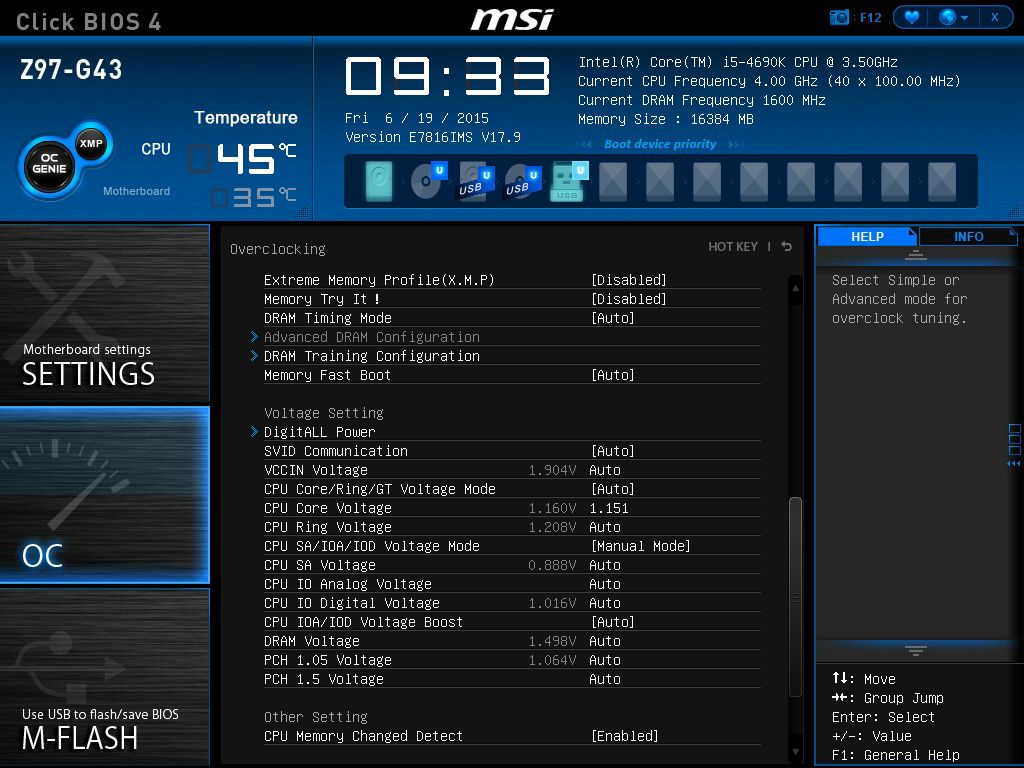Expand DRAM Training Configuration submenu
This screenshot has height=768, width=1024.
pyautogui.click(x=371, y=355)
